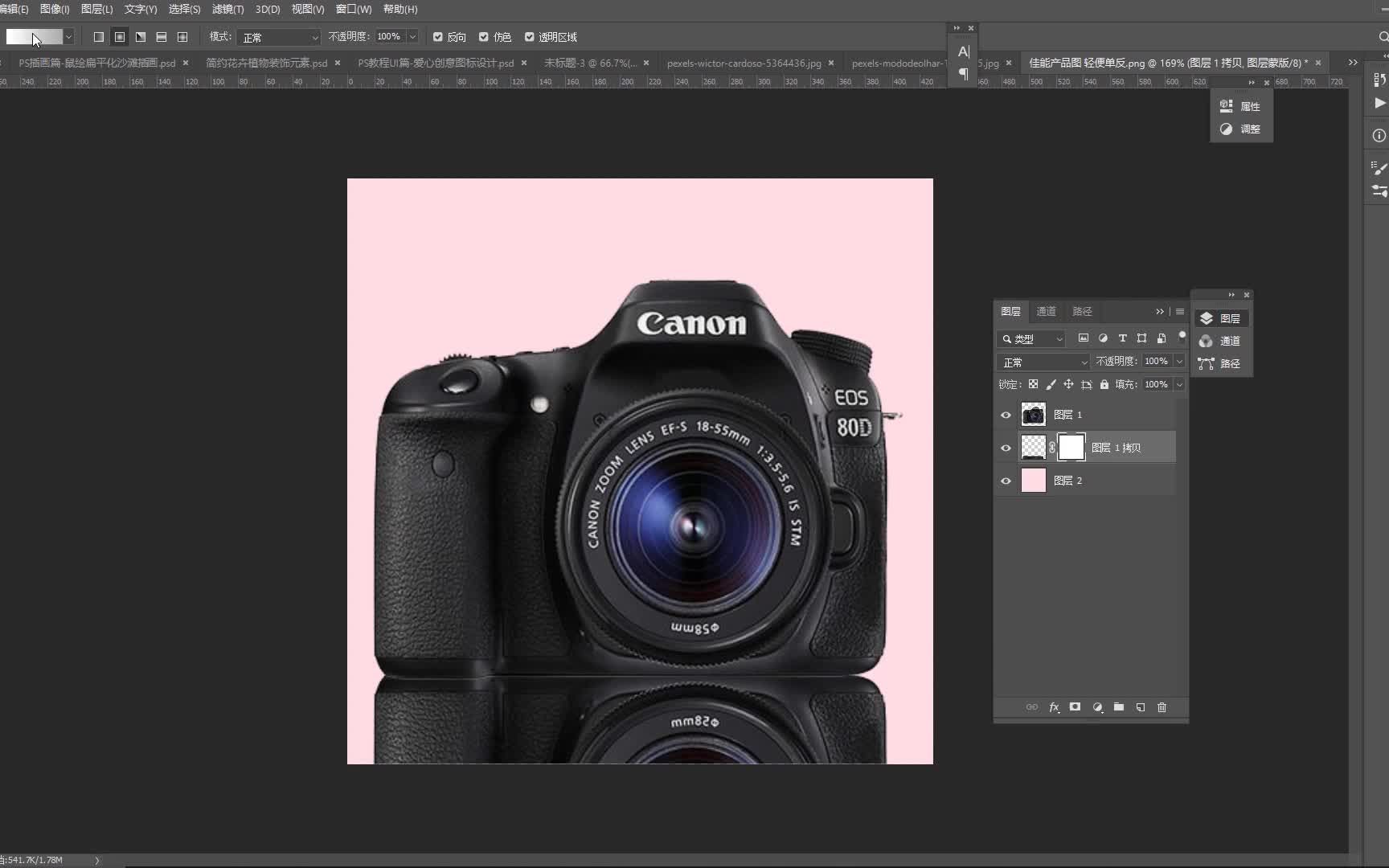The height and width of the screenshot is (868, 1389).
Task: Lock position move icon
Action: point(1068,384)
